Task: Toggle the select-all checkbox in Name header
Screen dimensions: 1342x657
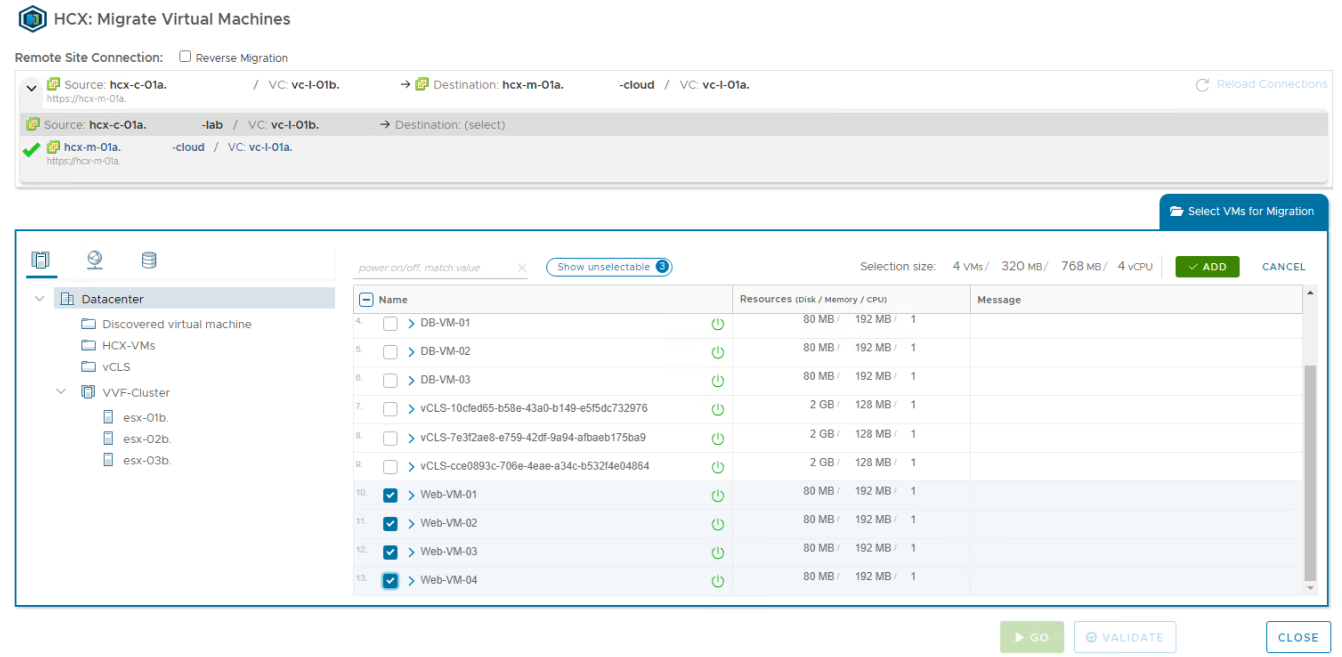Action: [x=366, y=300]
